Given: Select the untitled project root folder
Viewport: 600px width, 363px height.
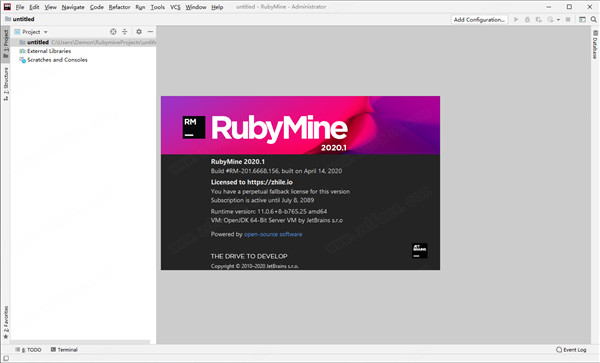Looking at the screenshot, I should coord(83,42).
